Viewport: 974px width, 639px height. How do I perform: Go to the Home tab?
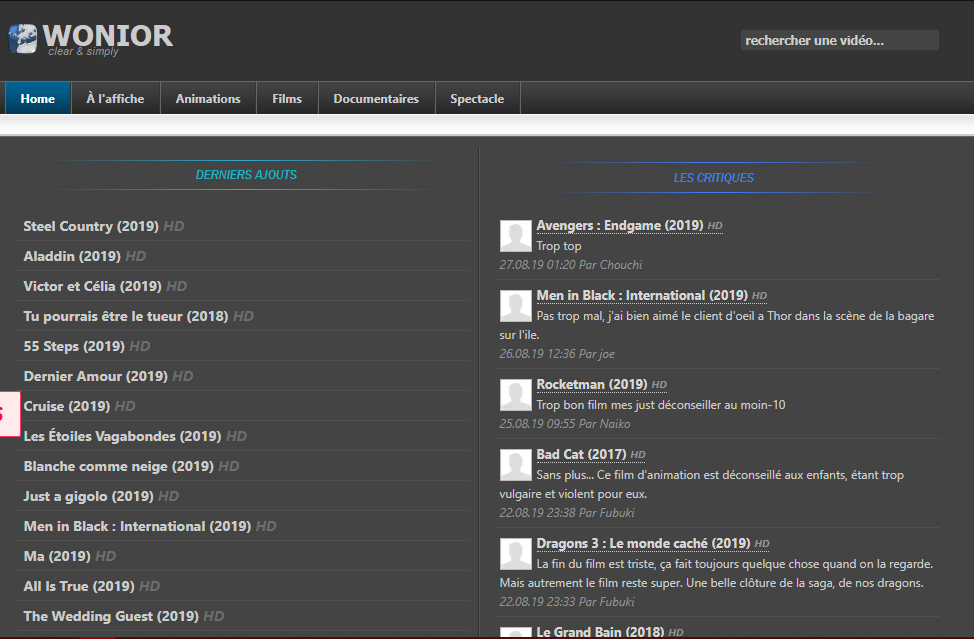pos(38,98)
